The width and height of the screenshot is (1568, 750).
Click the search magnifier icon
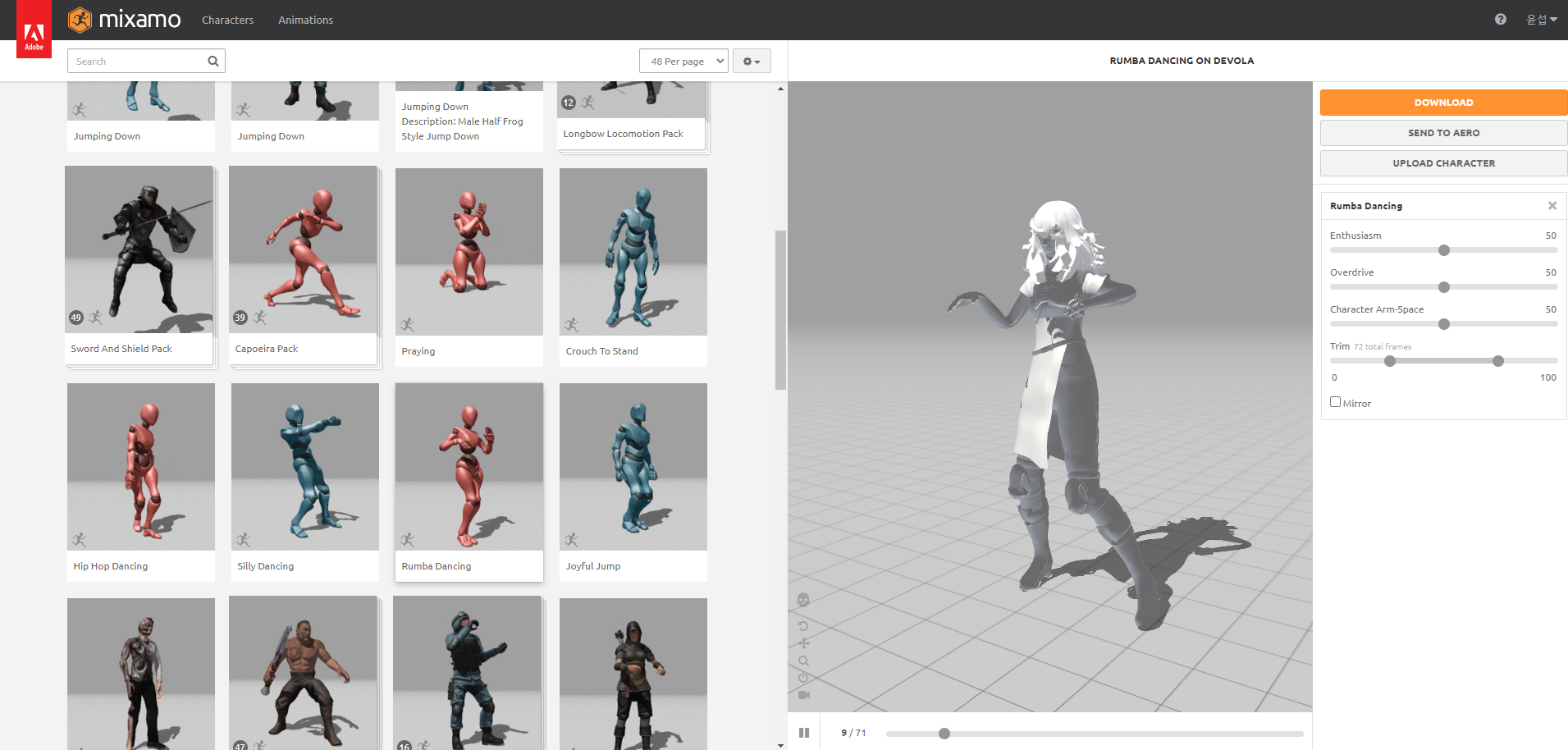(x=213, y=61)
